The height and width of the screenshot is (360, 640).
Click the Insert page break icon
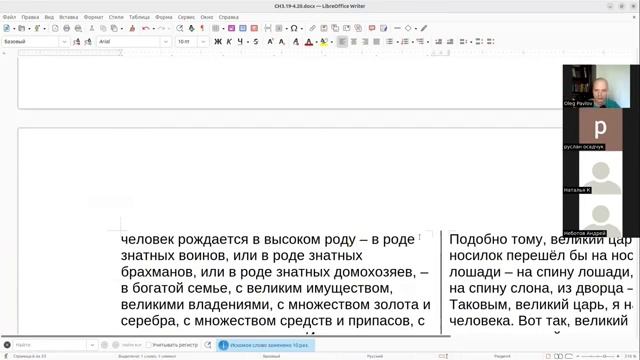click(x=267, y=28)
